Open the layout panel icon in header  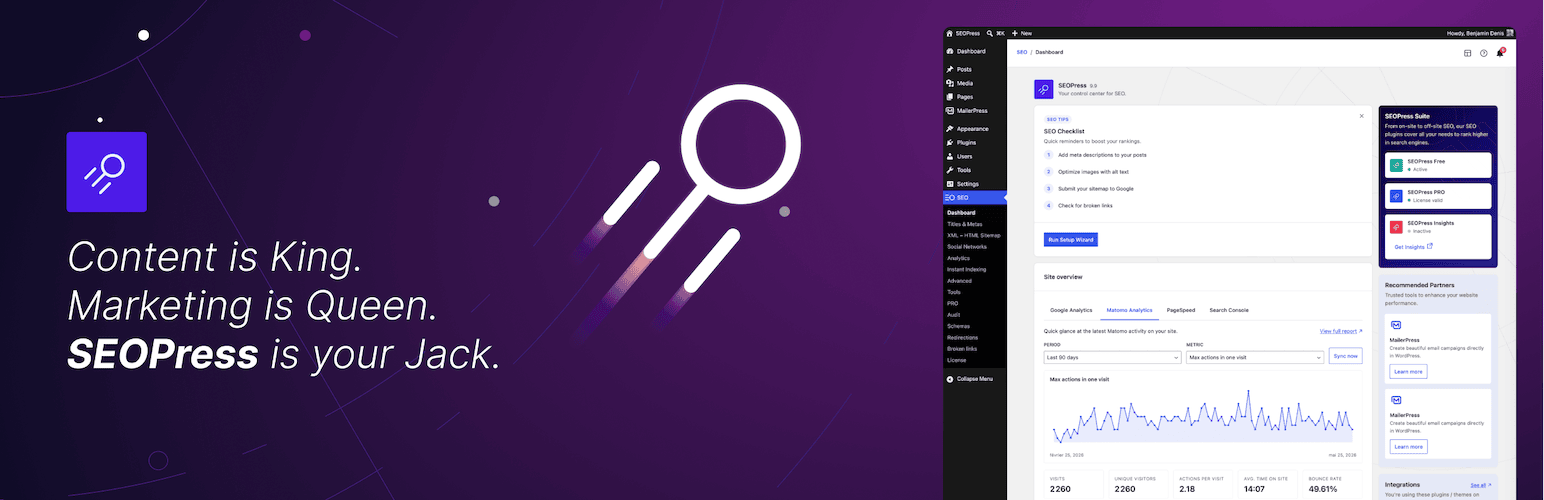(1468, 53)
